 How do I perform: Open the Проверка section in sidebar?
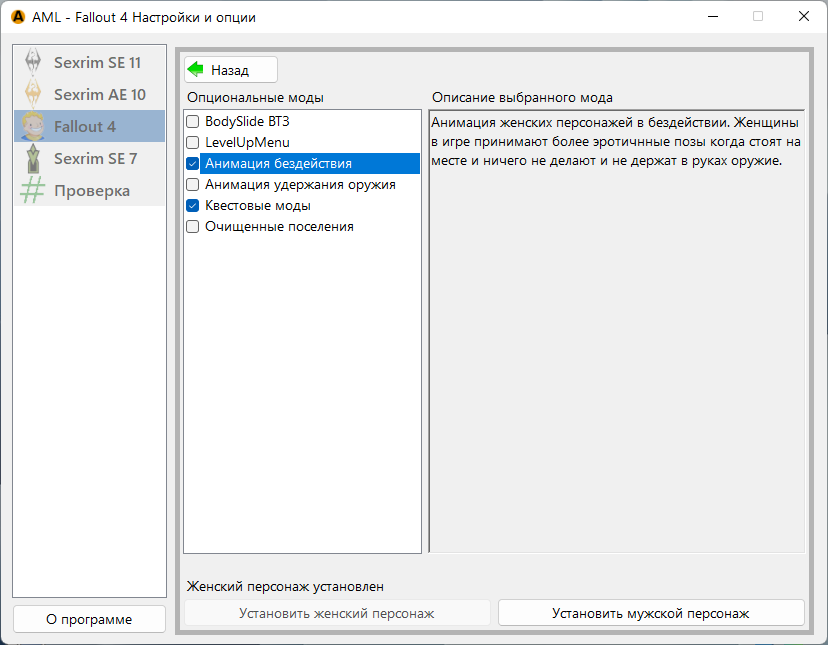point(91,190)
